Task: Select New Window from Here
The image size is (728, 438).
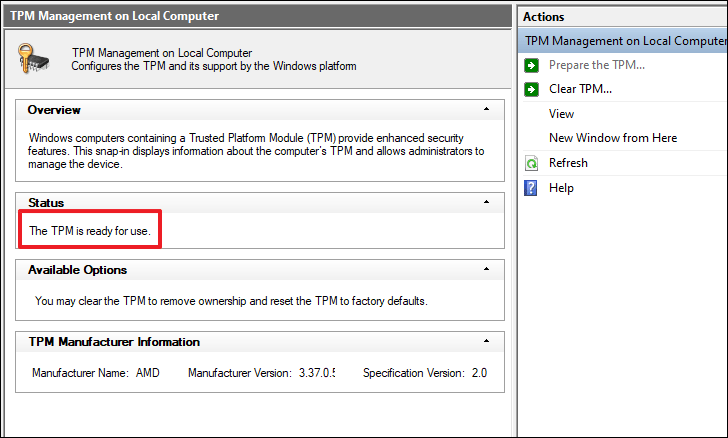Action: tap(613, 138)
